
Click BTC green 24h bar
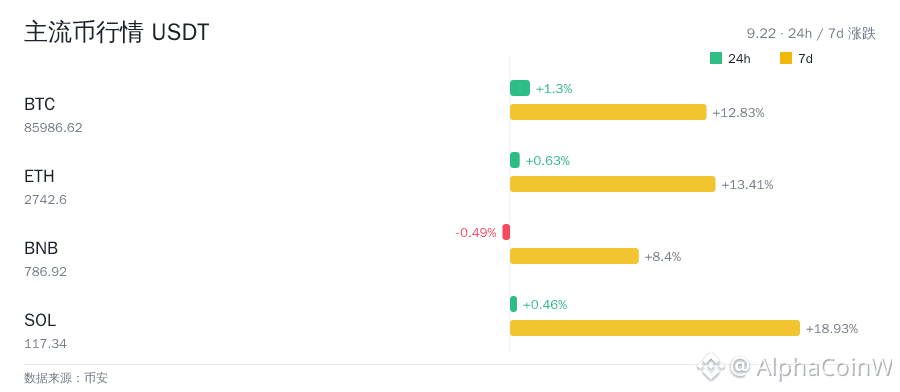[x=520, y=88]
